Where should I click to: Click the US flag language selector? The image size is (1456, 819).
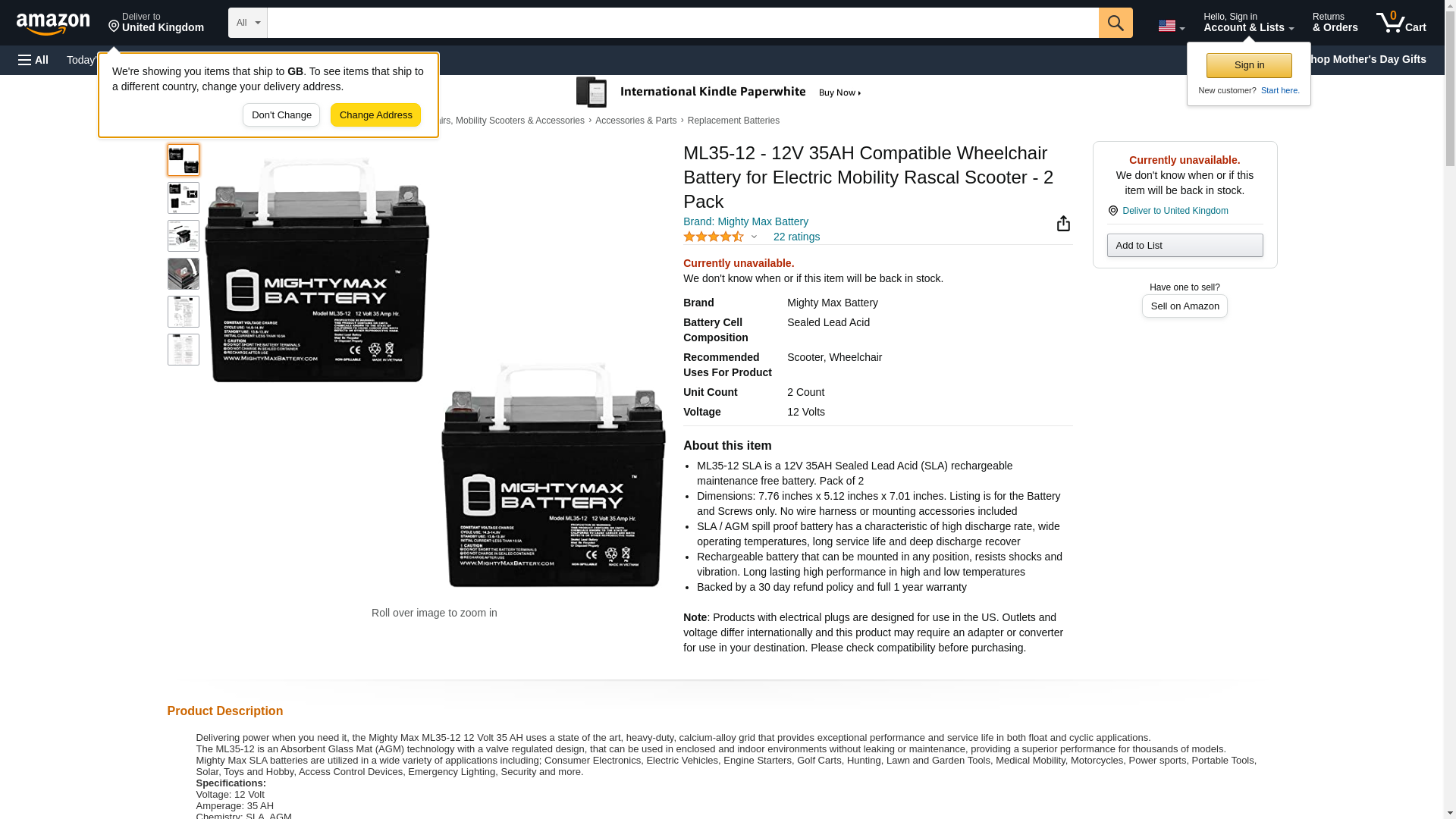coord(1171,26)
